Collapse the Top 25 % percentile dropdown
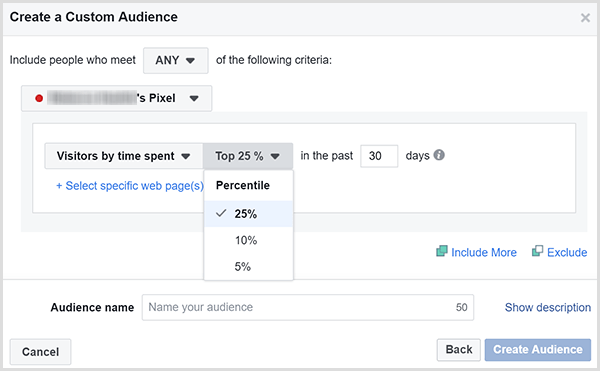Viewport: 600px width, 371px height. point(248,156)
